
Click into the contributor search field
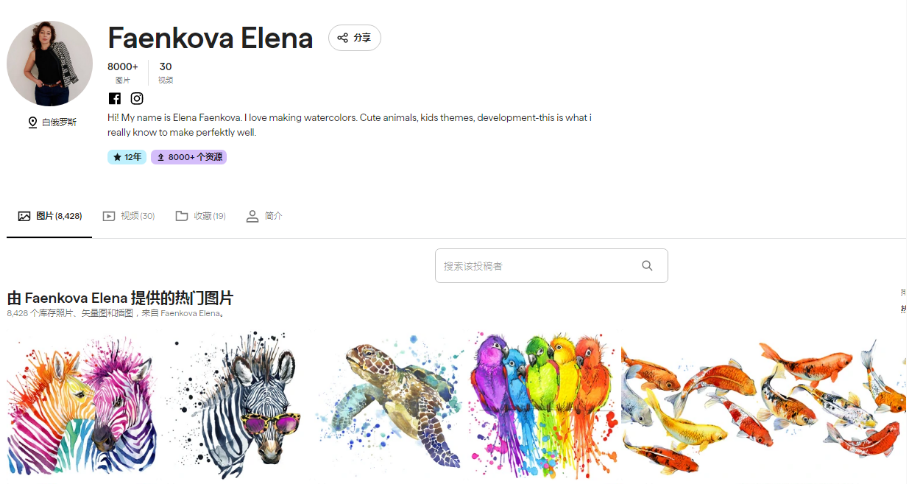pos(551,265)
